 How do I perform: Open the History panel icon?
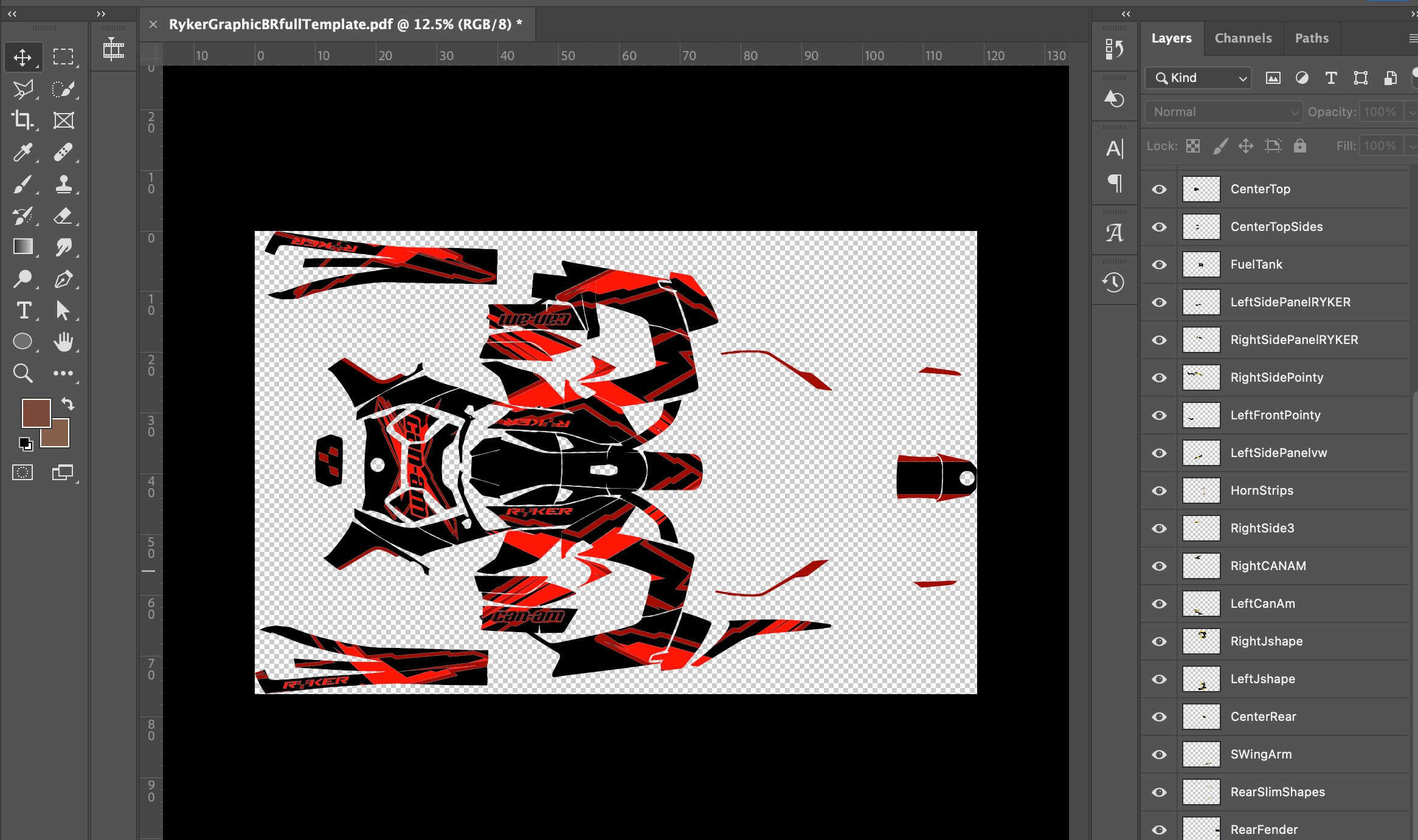1114,282
